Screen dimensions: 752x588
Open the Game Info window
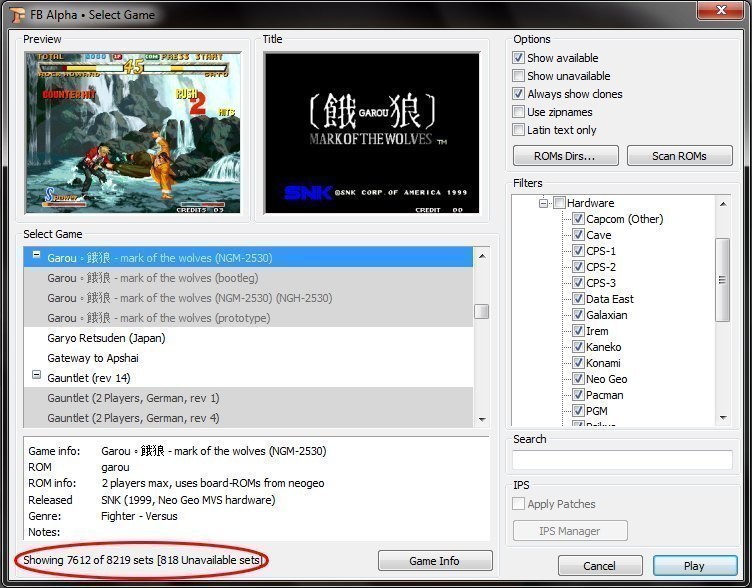435,561
